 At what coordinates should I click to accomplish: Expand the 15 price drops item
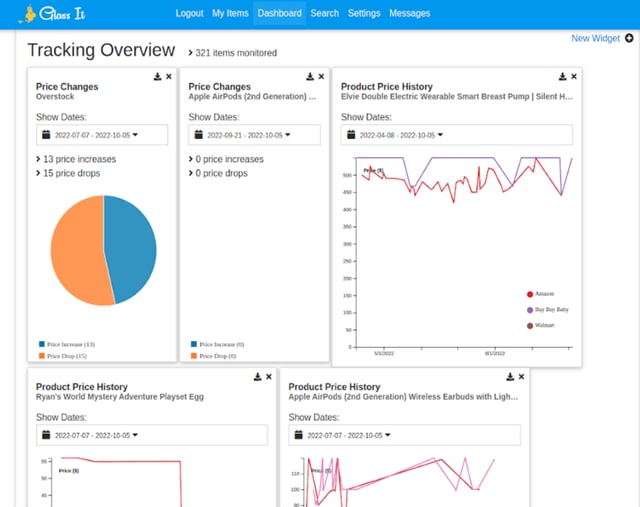(x=68, y=173)
